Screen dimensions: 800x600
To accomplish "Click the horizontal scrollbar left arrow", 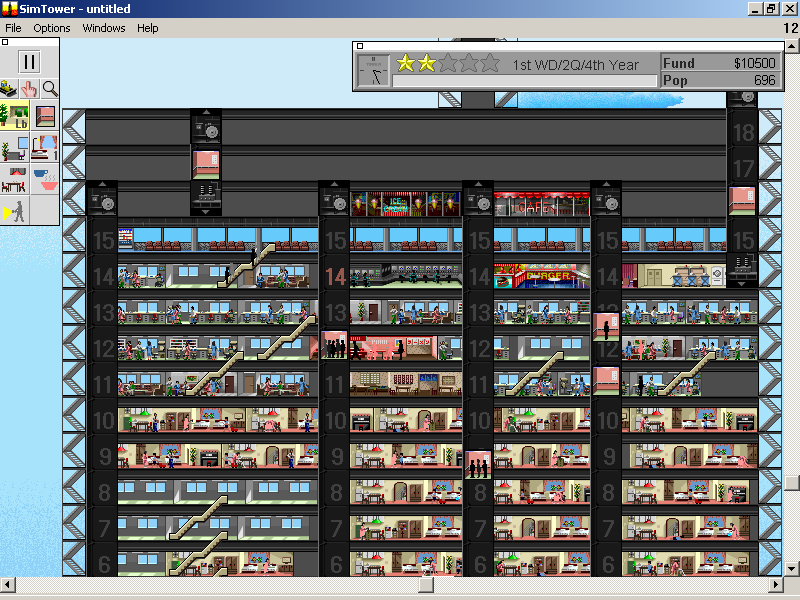I will (x=8, y=584).
